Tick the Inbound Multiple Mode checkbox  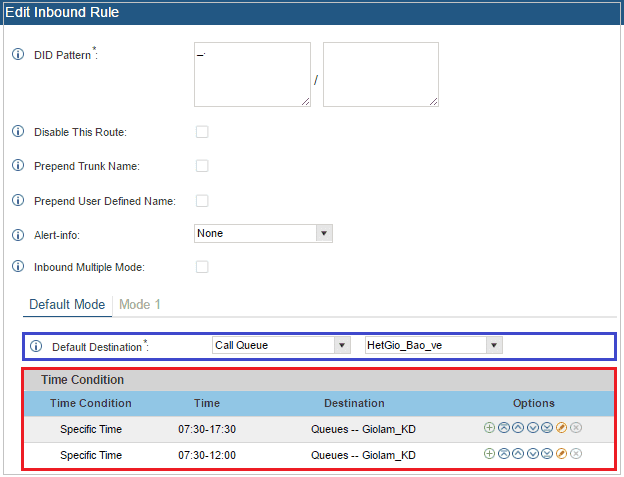202,267
